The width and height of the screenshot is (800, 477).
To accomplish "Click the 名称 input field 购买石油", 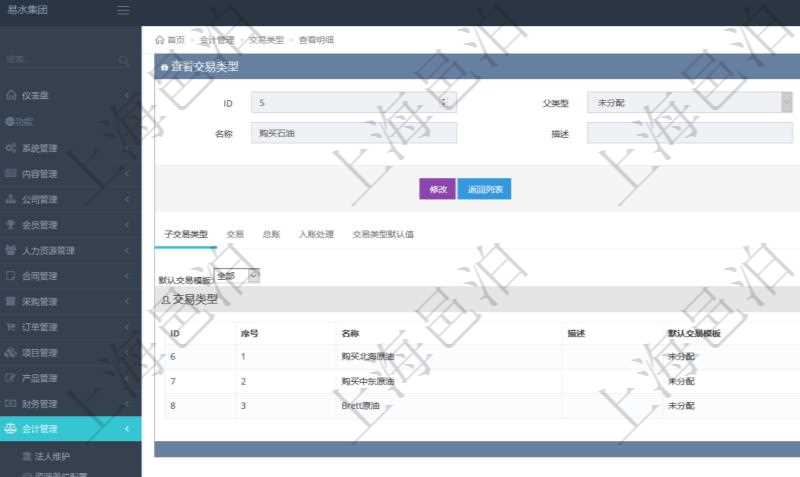I will click(354, 133).
